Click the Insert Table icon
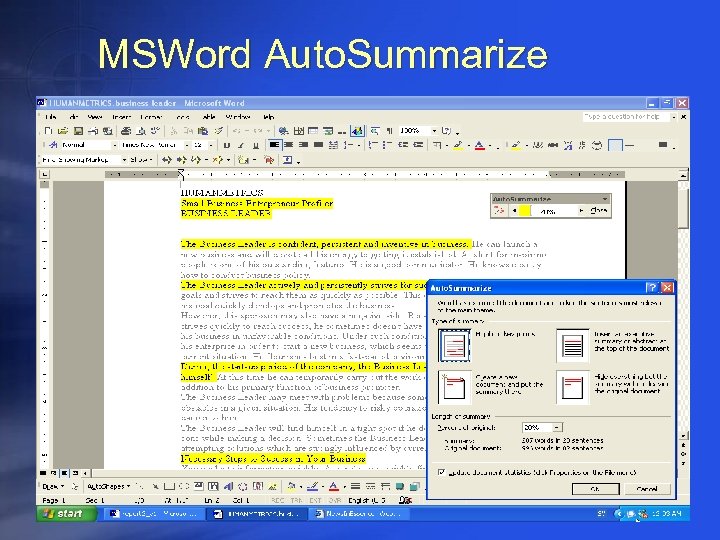720x540 pixels. pos(313,131)
